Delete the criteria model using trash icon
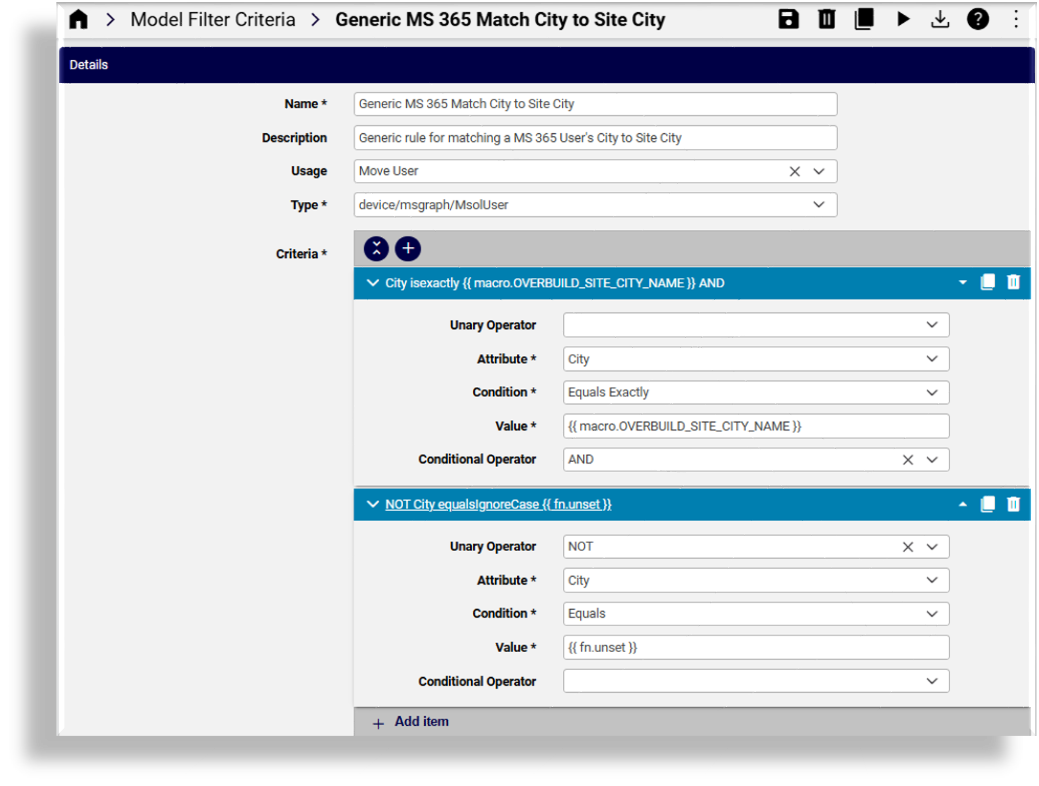The height and width of the screenshot is (786, 1039). (x=826, y=19)
